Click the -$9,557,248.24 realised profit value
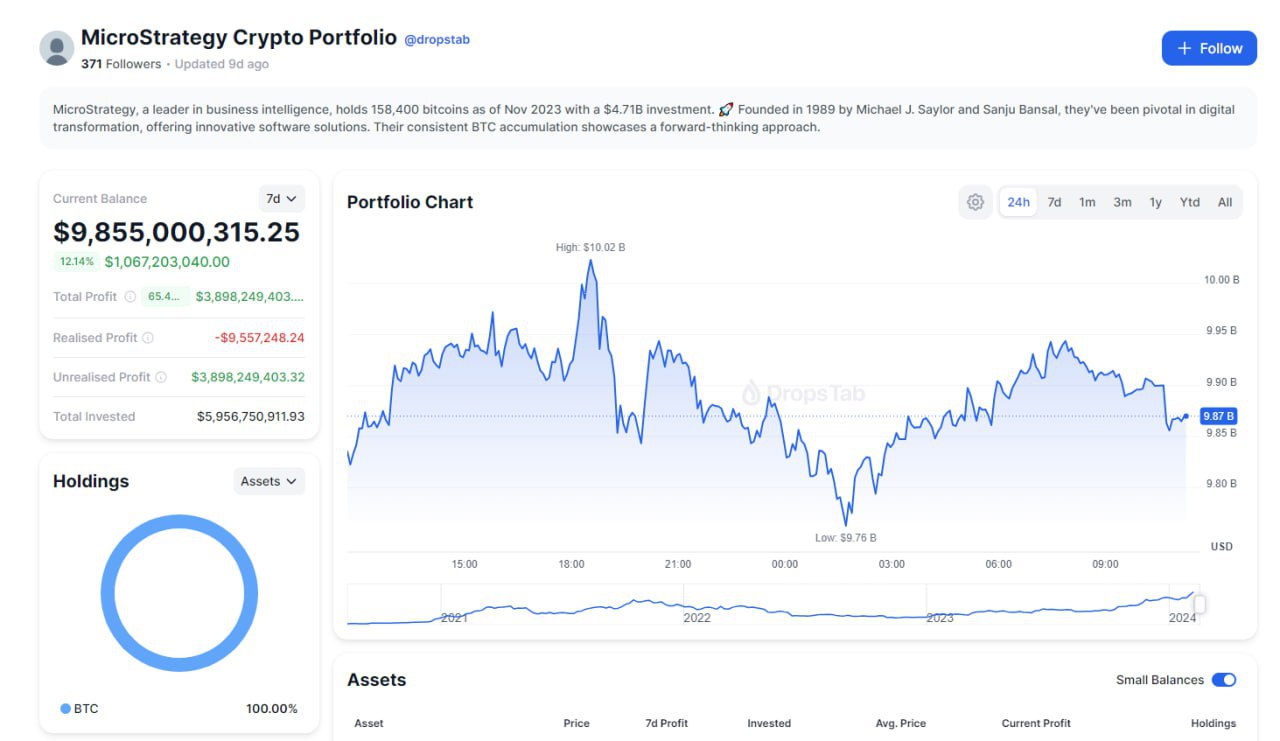 pos(259,338)
